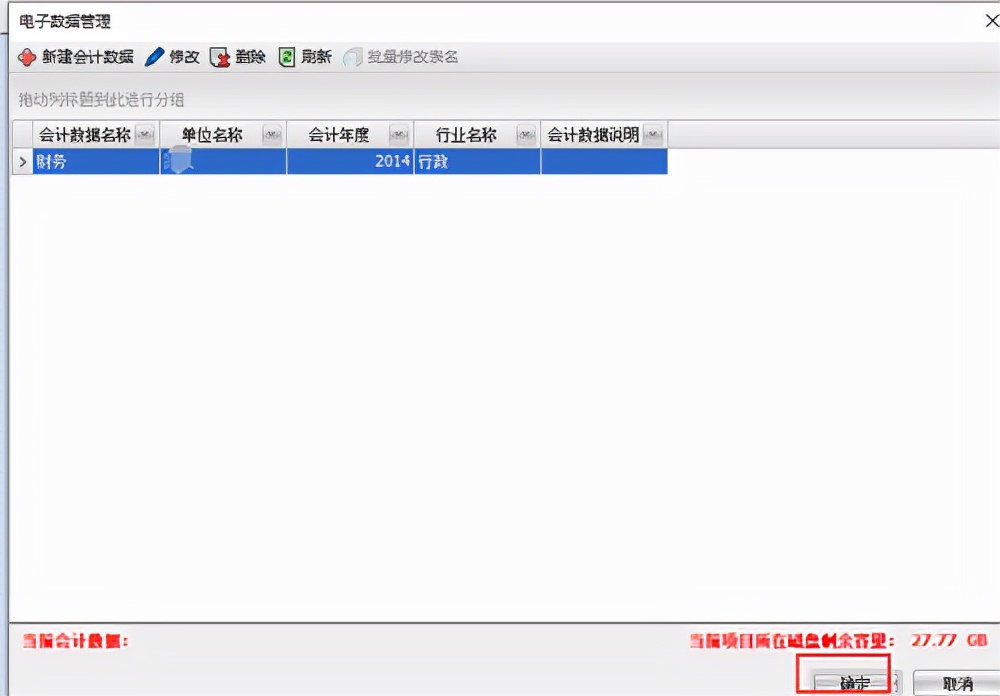This screenshot has height=696, width=1000.
Task: Sort by the 单位名称 column header
Action: coord(210,133)
